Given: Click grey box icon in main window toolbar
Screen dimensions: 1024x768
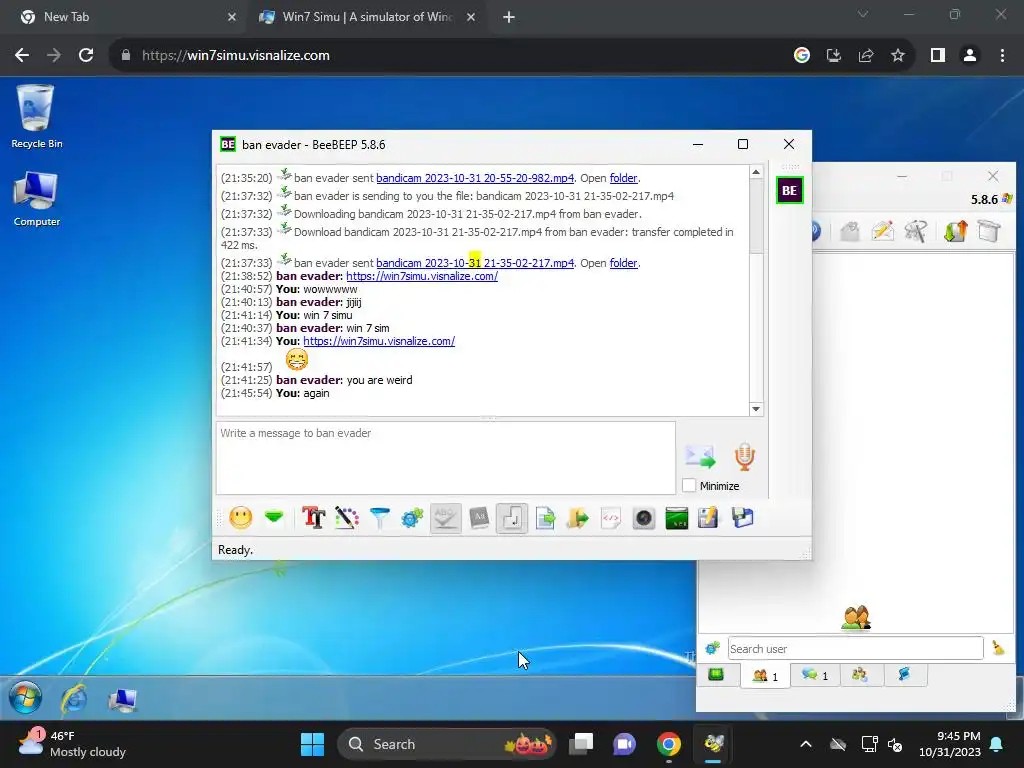Looking at the screenshot, I should click(849, 231).
